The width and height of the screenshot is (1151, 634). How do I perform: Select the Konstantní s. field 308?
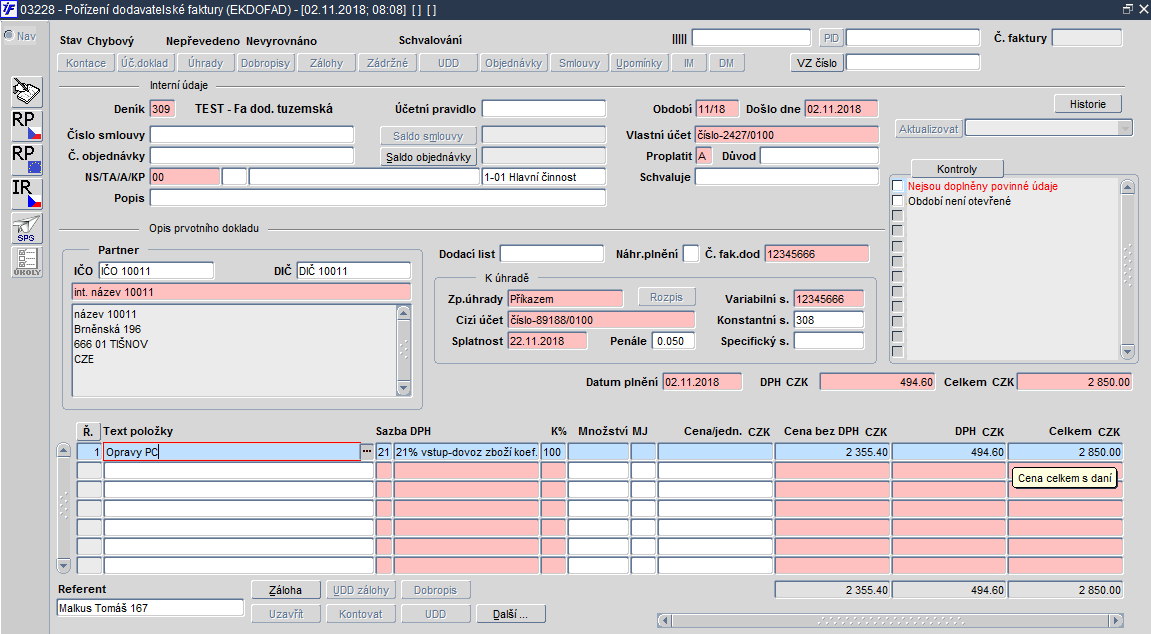click(829, 320)
